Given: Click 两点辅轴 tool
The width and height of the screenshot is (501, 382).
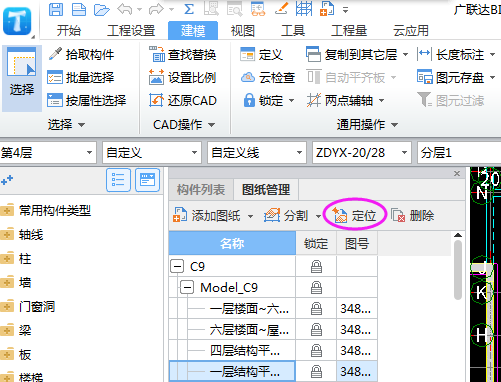Looking at the screenshot, I should pyautogui.click(x=340, y=100).
